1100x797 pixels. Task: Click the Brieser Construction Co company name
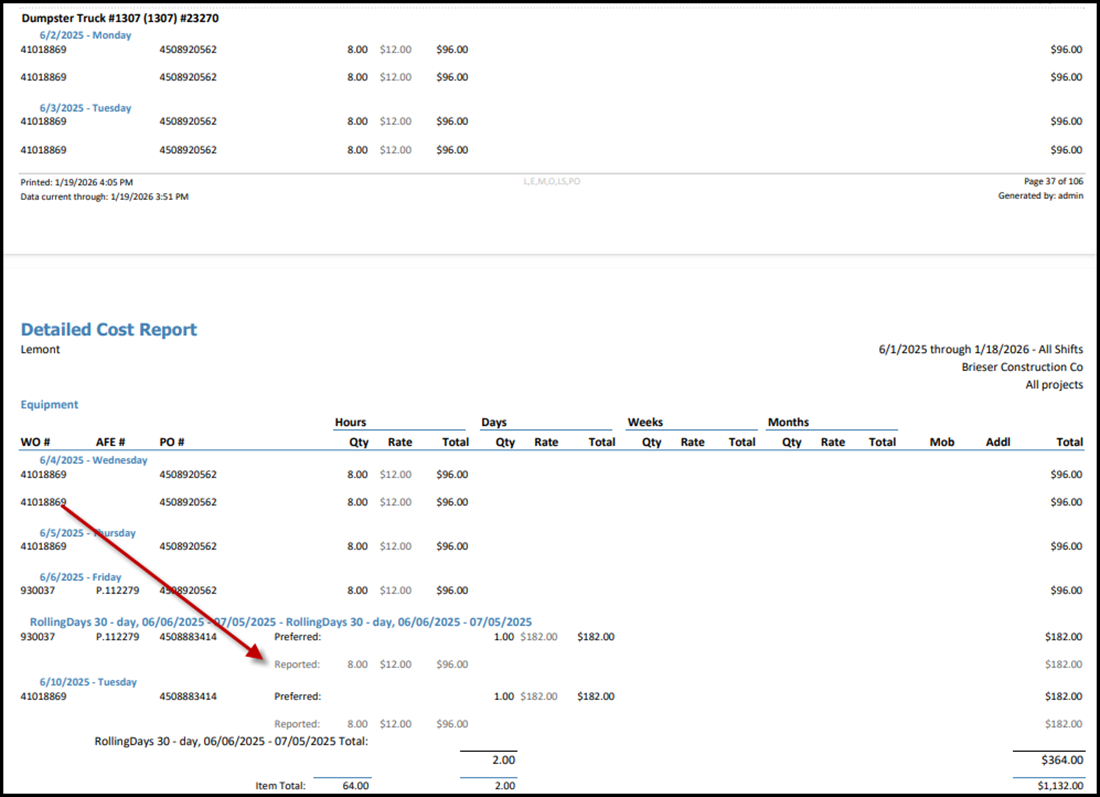point(1022,367)
